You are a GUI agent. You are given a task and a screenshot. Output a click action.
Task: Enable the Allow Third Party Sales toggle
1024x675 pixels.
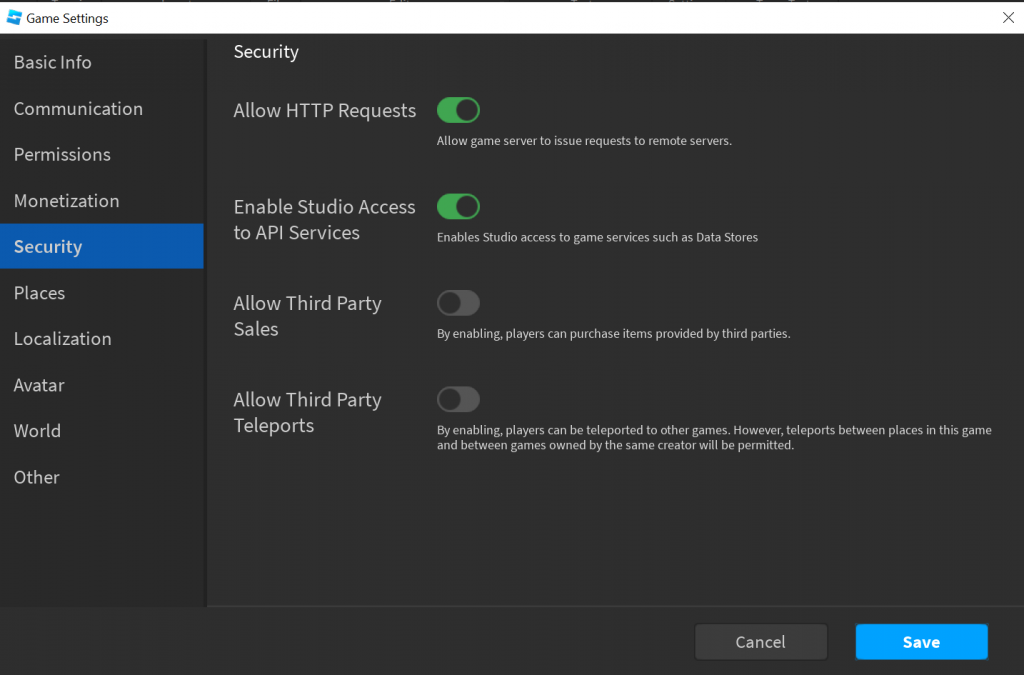click(x=458, y=303)
